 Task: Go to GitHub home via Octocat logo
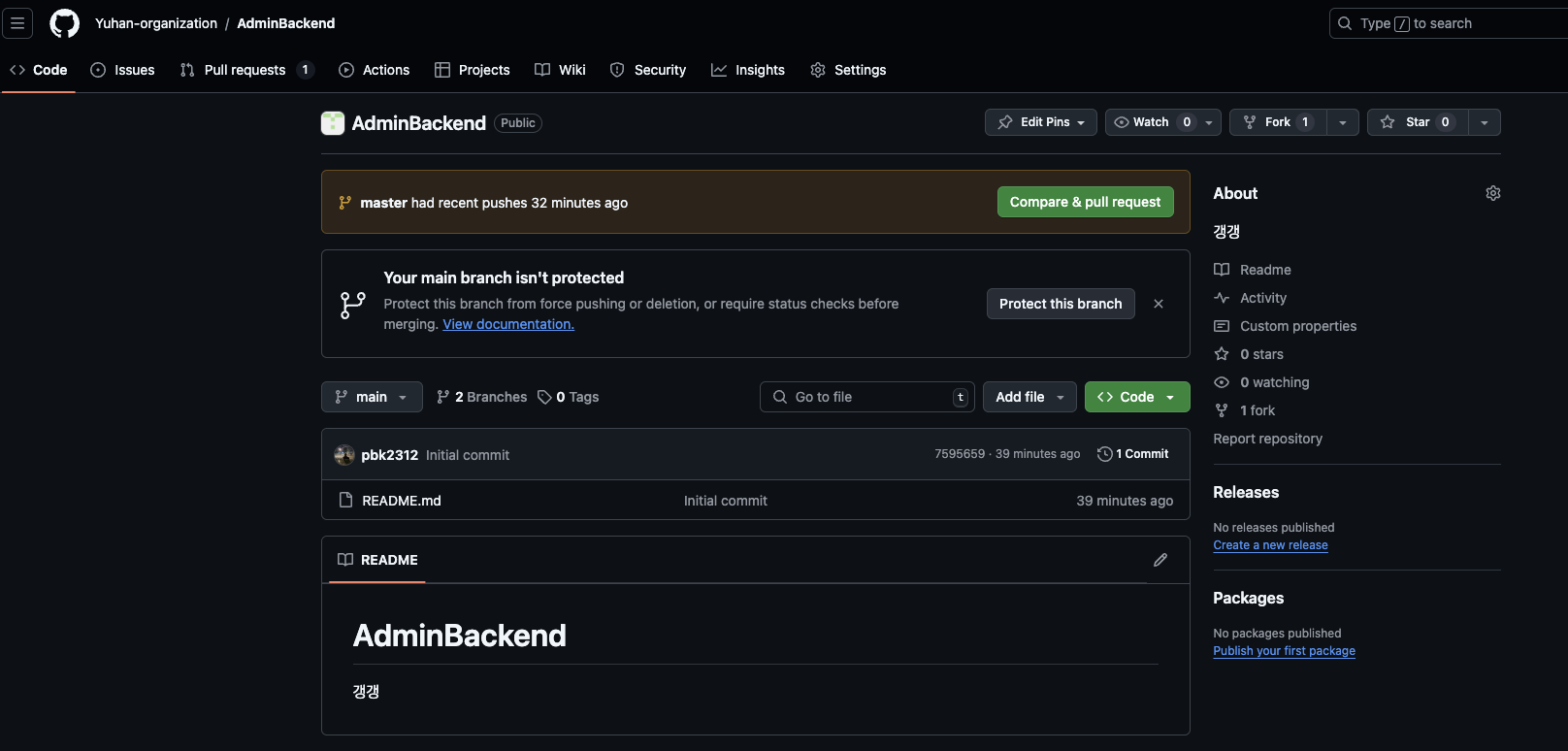tap(65, 23)
